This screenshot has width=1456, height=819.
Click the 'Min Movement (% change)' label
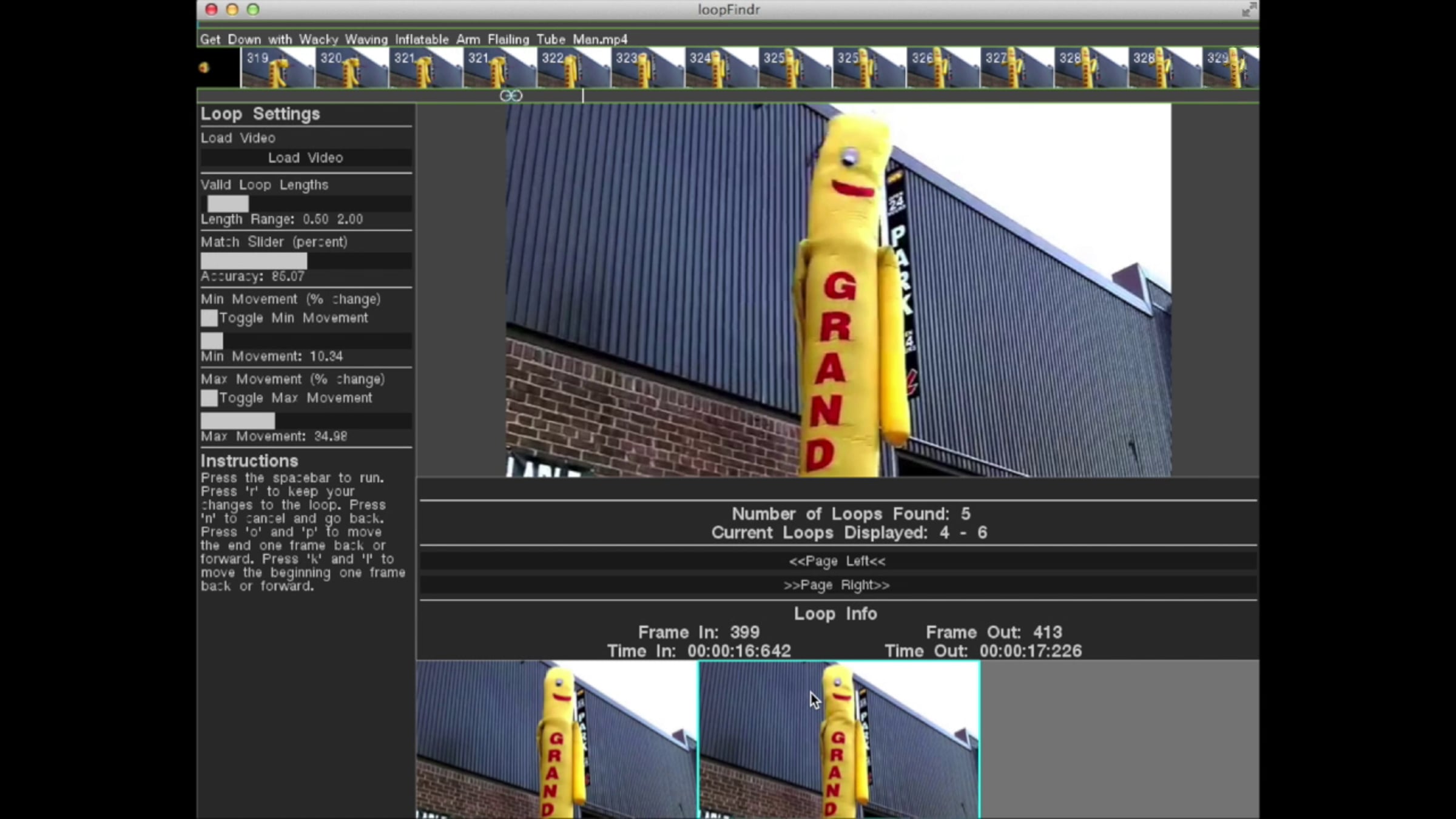click(x=291, y=299)
